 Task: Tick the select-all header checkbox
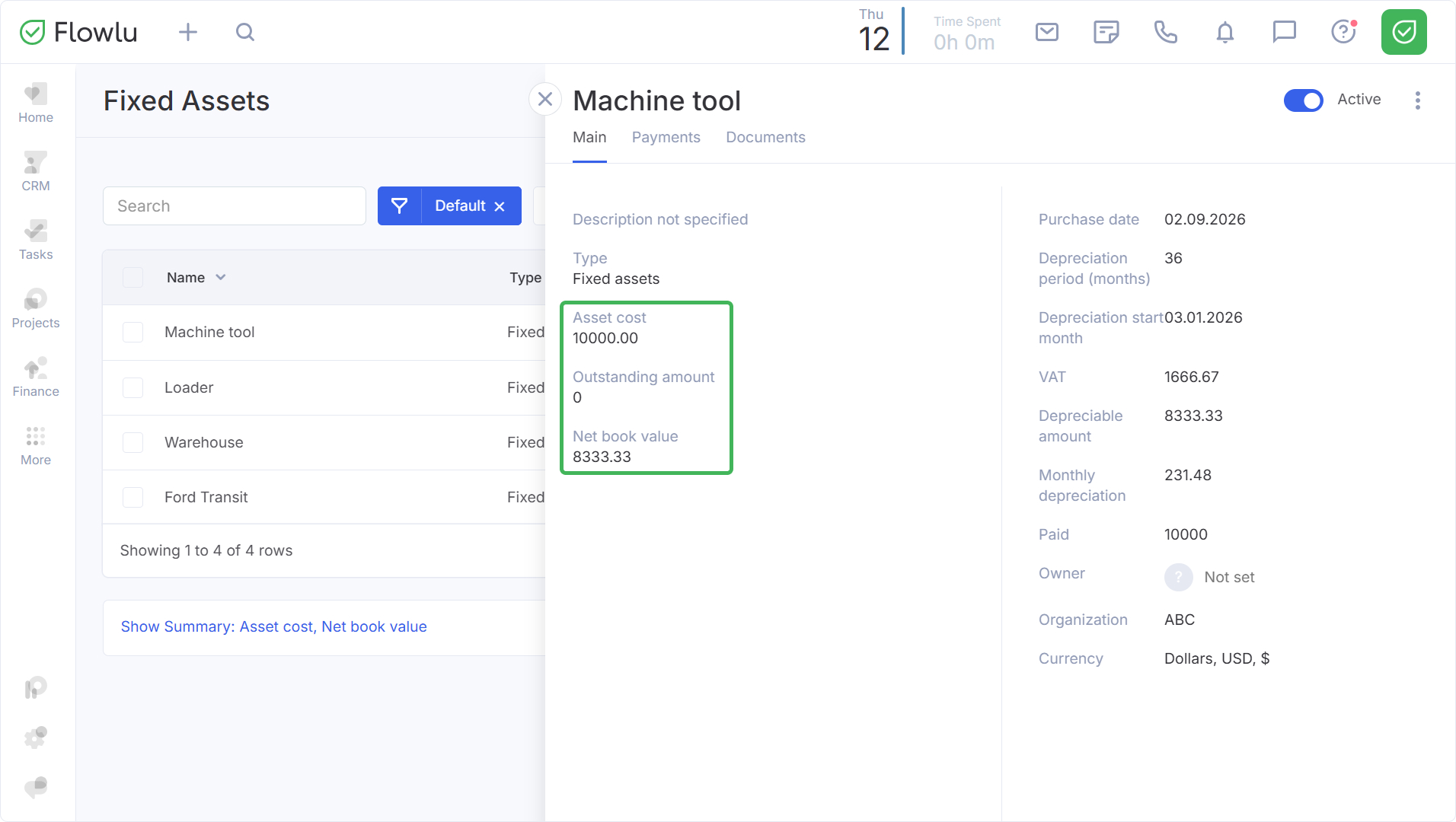pos(133,278)
